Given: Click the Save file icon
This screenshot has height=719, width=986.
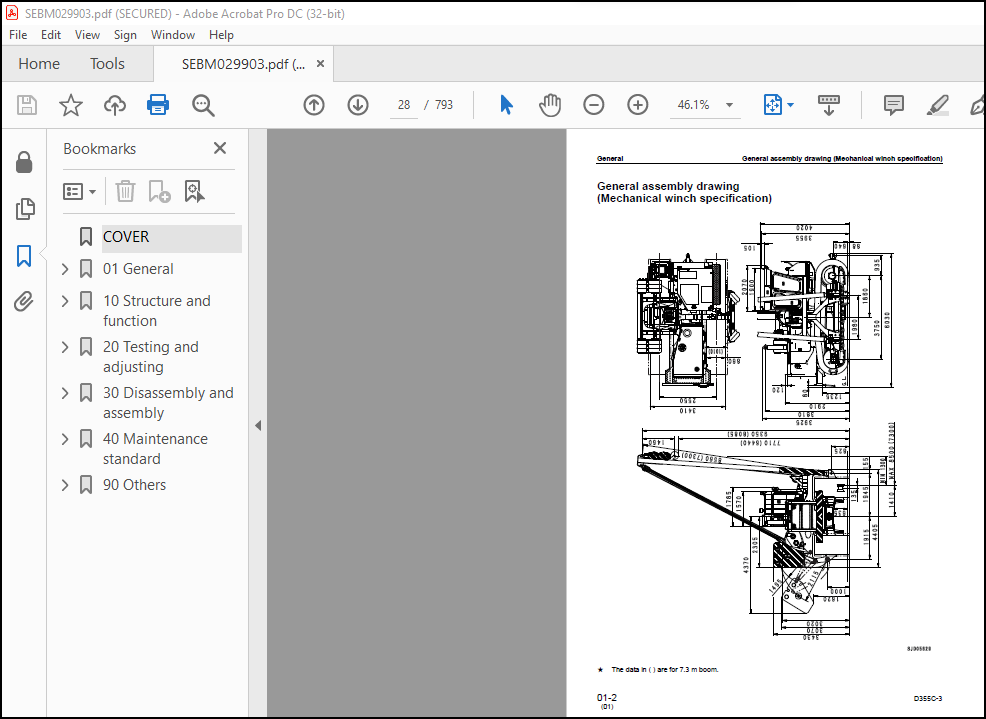Looking at the screenshot, I should point(26,105).
